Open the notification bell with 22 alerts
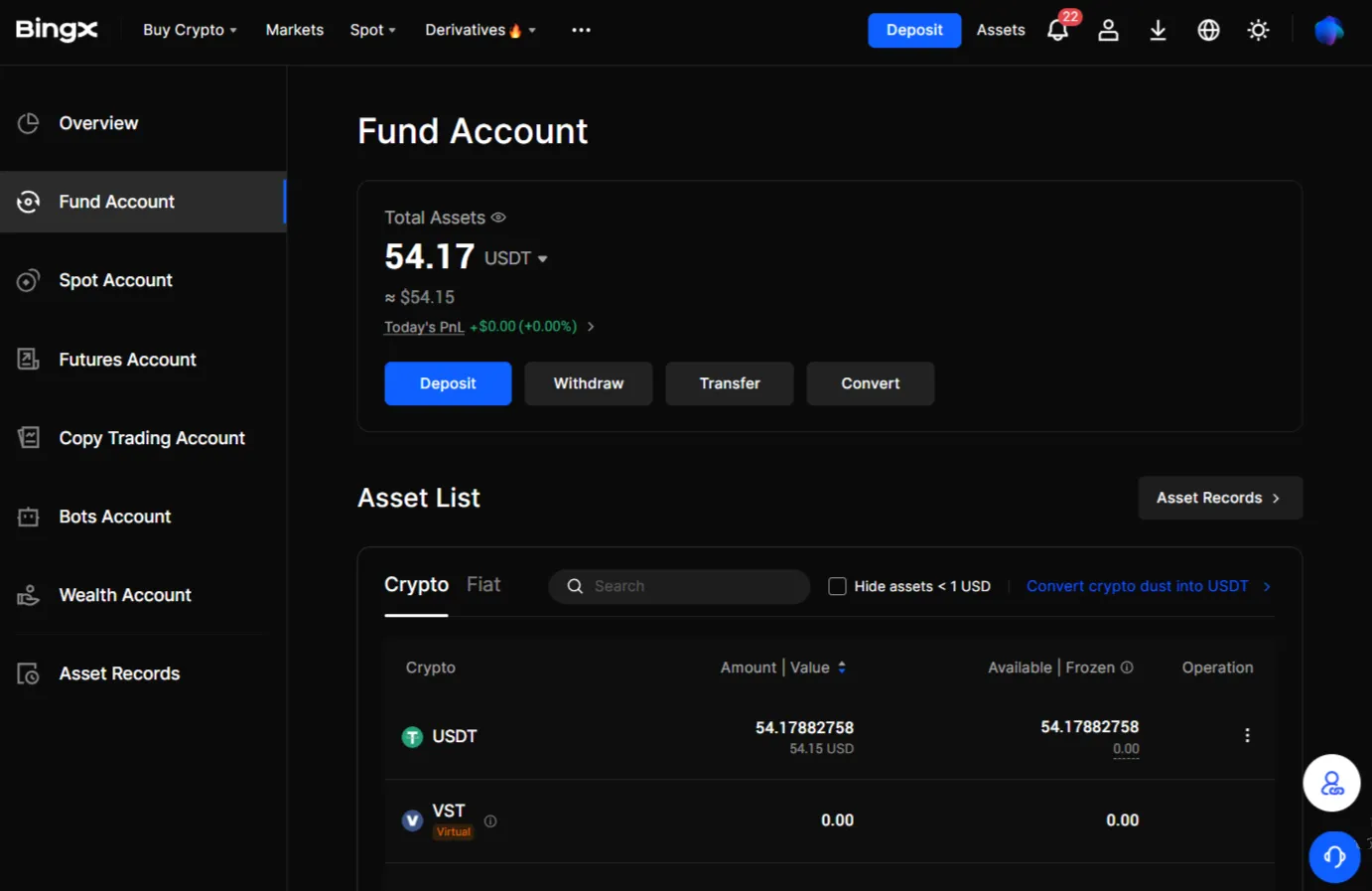Viewport: 1372px width, 891px height. pos(1057,30)
